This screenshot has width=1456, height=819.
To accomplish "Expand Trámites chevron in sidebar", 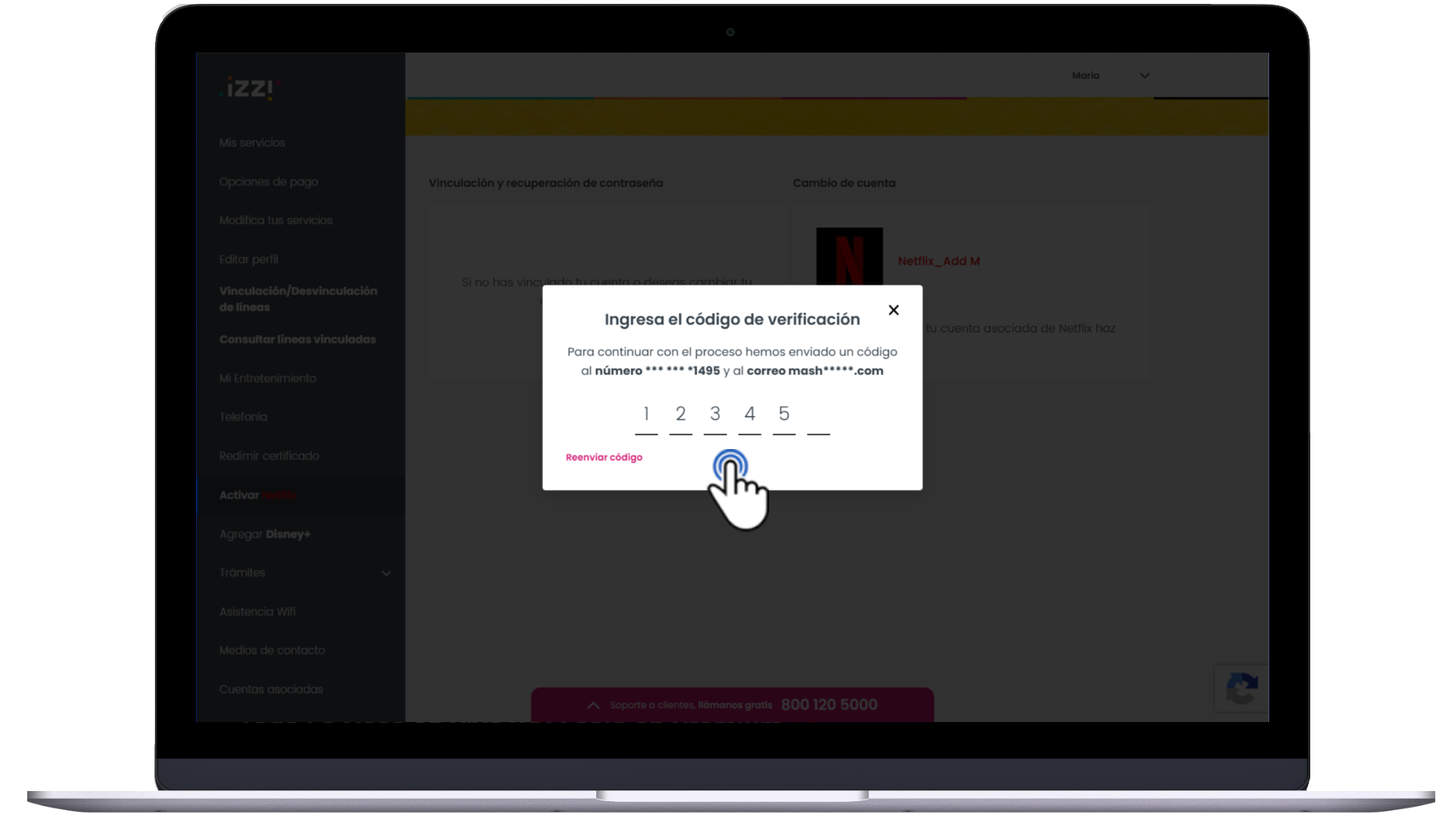I will (x=386, y=573).
